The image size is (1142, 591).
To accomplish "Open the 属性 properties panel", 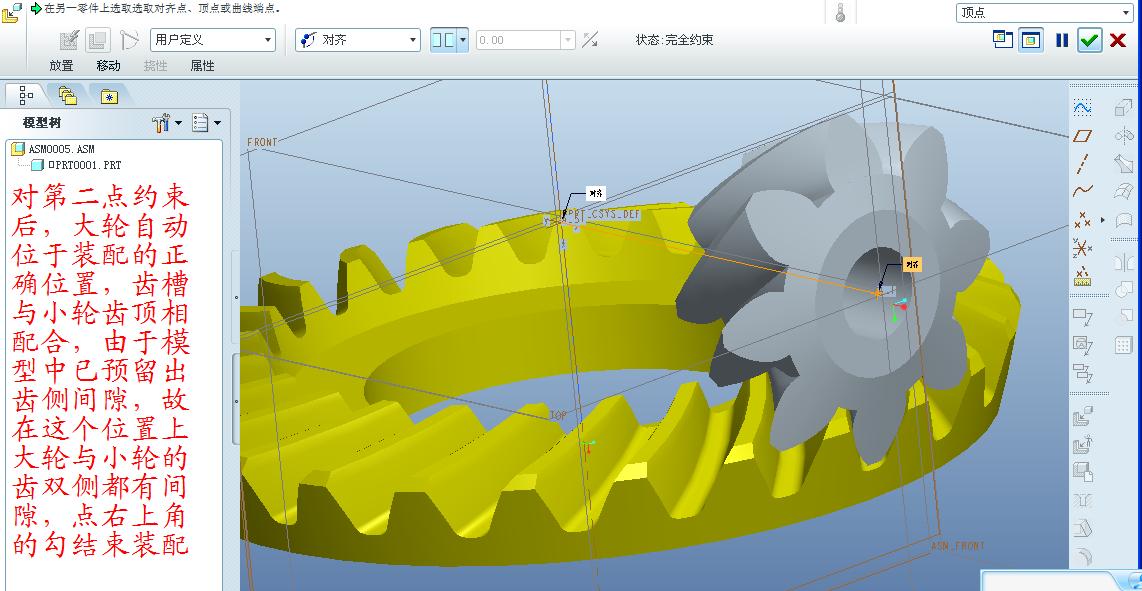I will pos(202,66).
